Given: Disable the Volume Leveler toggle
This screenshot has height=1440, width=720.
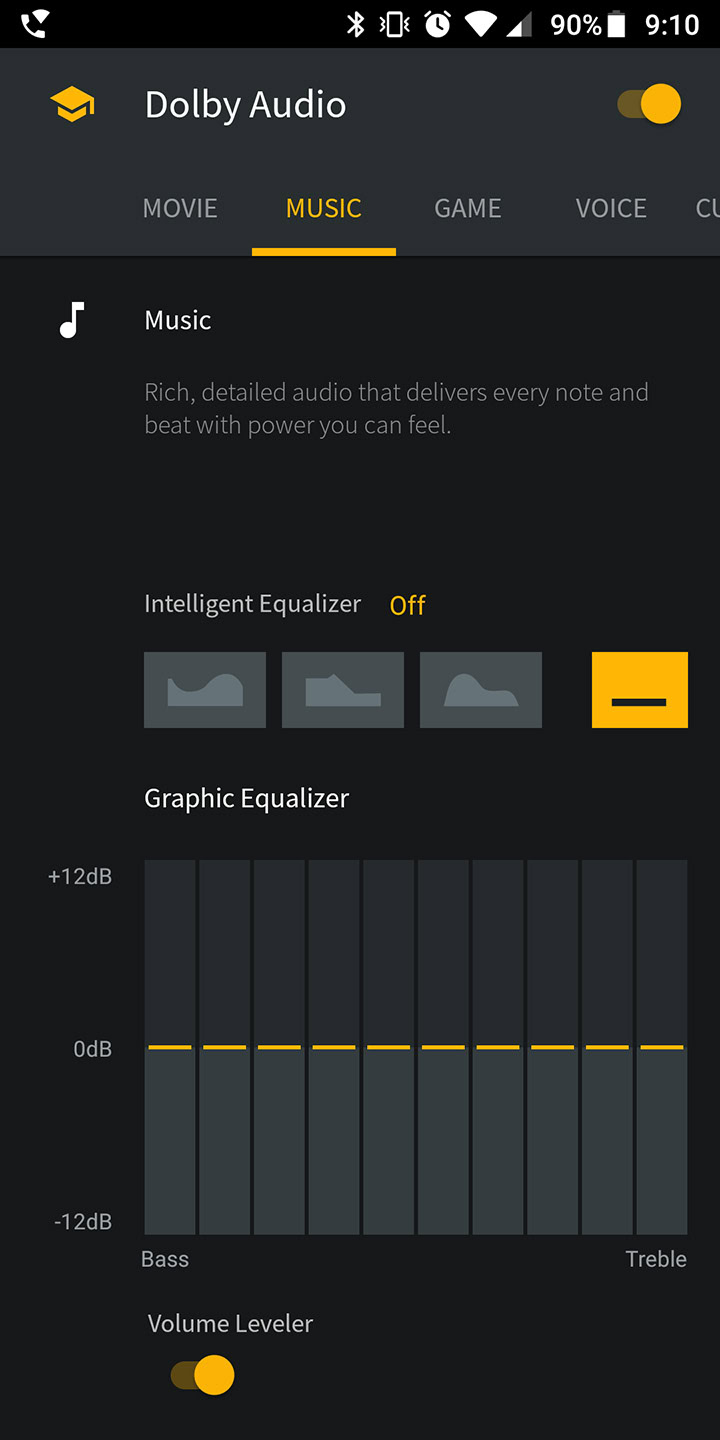Looking at the screenshot, I should (203, 1375).
